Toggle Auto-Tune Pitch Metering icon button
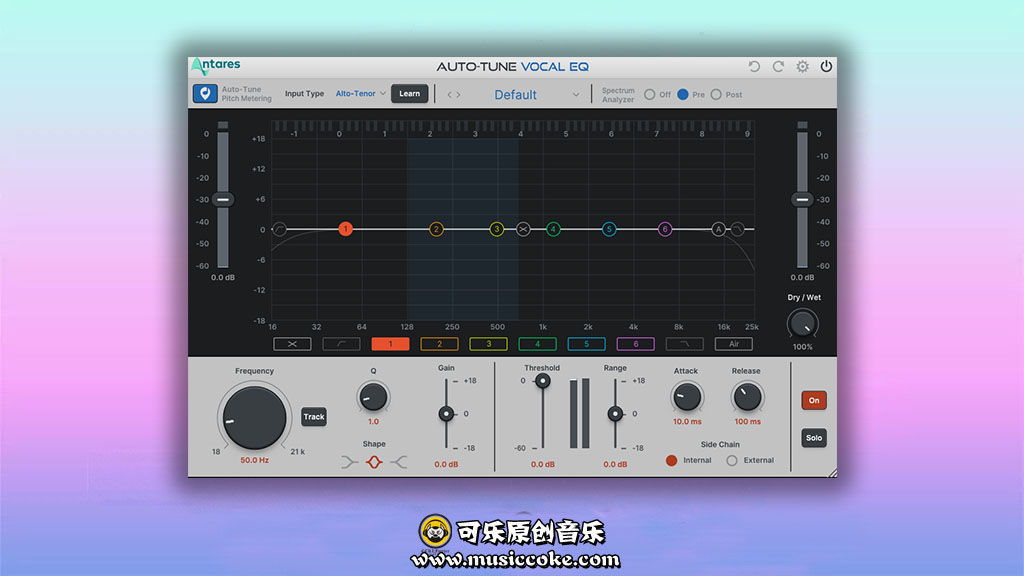Image resolution: width=1024 pixels, height=576 pixels. tap(205, 93)
